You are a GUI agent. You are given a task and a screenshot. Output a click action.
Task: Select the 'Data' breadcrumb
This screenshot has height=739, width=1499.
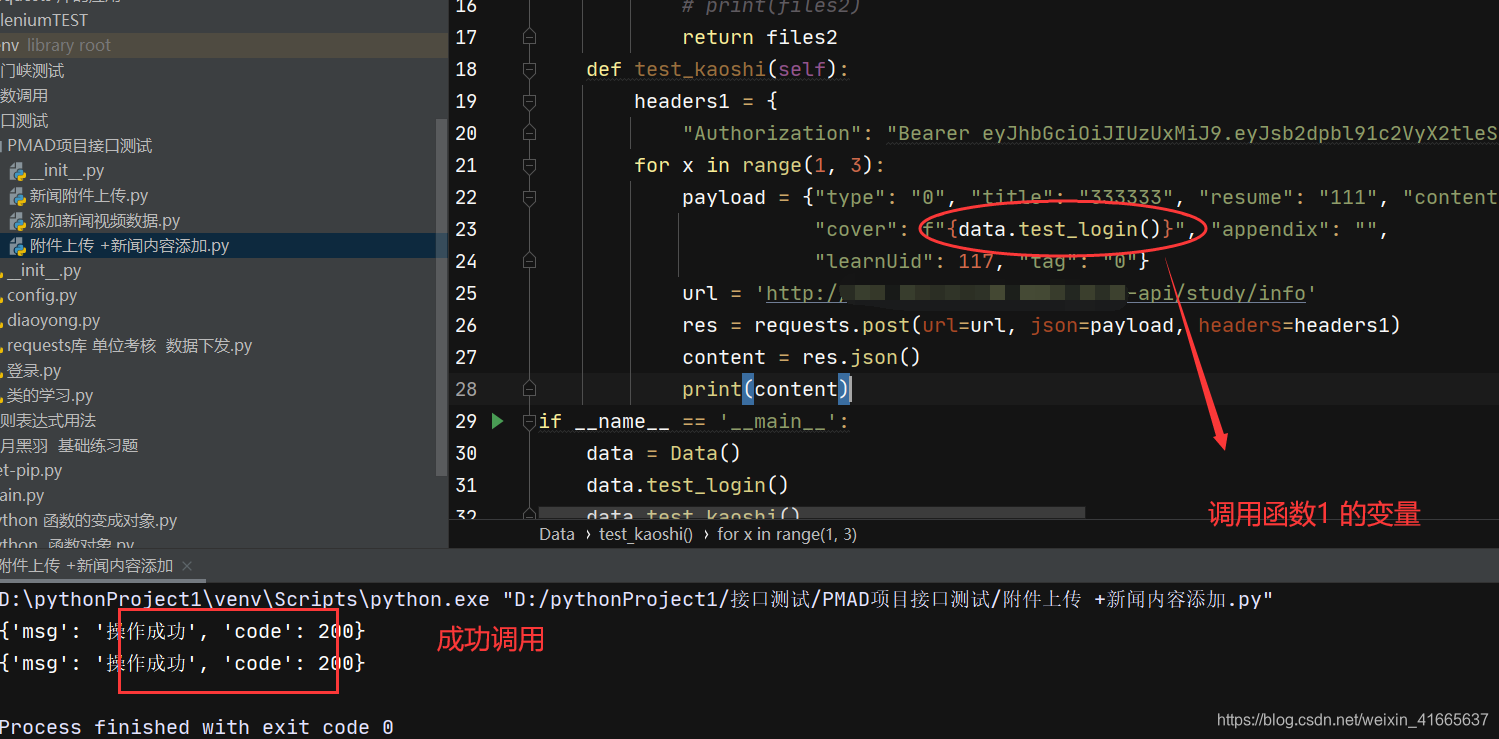557,534
